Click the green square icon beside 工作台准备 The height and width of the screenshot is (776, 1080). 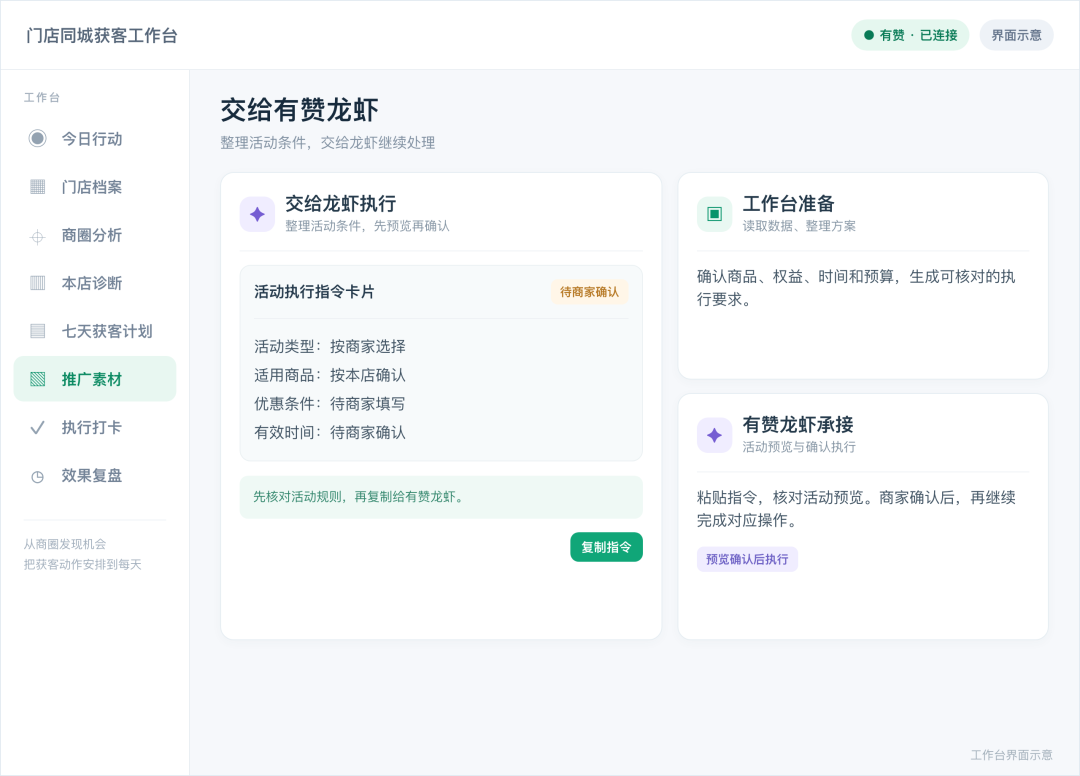(x=714, y=214)
